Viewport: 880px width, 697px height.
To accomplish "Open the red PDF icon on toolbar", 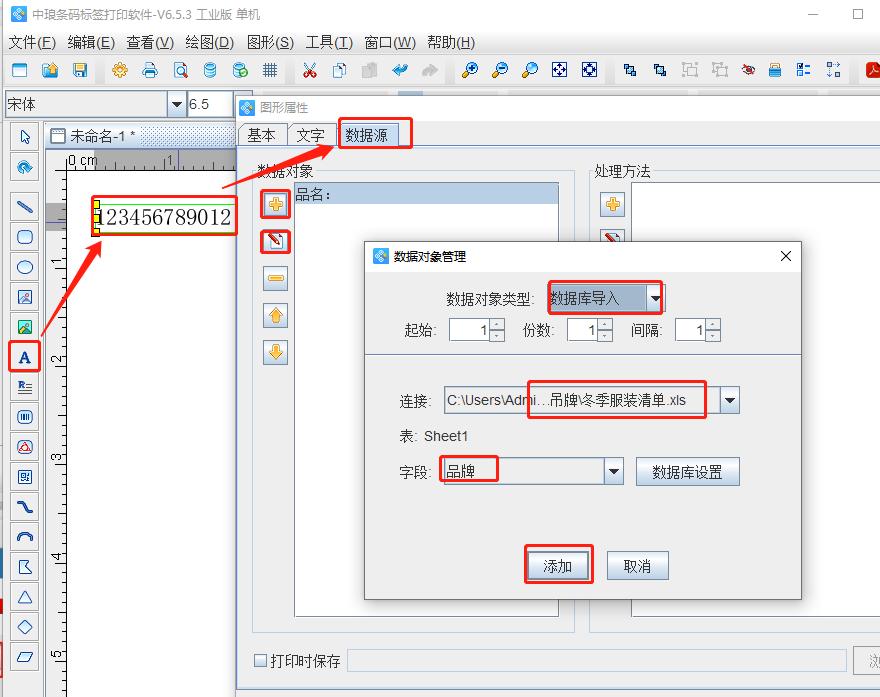I will click(x=870, y=71).
